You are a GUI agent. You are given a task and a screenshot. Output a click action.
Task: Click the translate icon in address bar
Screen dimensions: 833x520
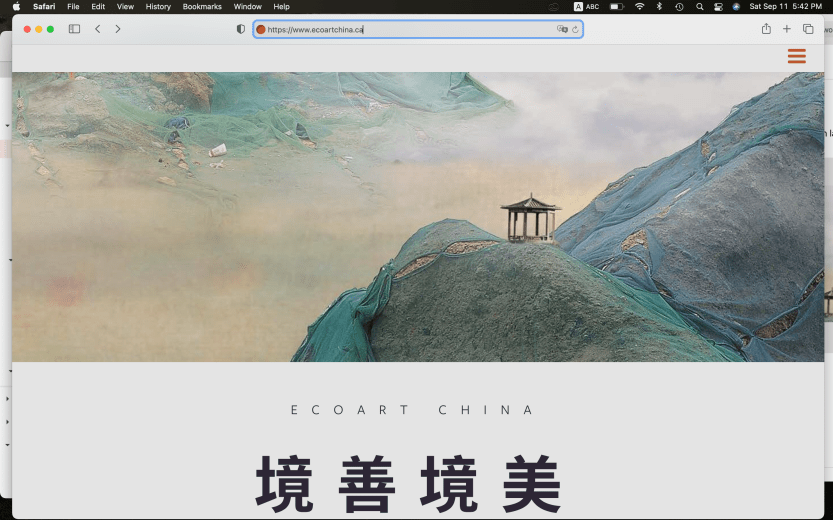point(562,29)
